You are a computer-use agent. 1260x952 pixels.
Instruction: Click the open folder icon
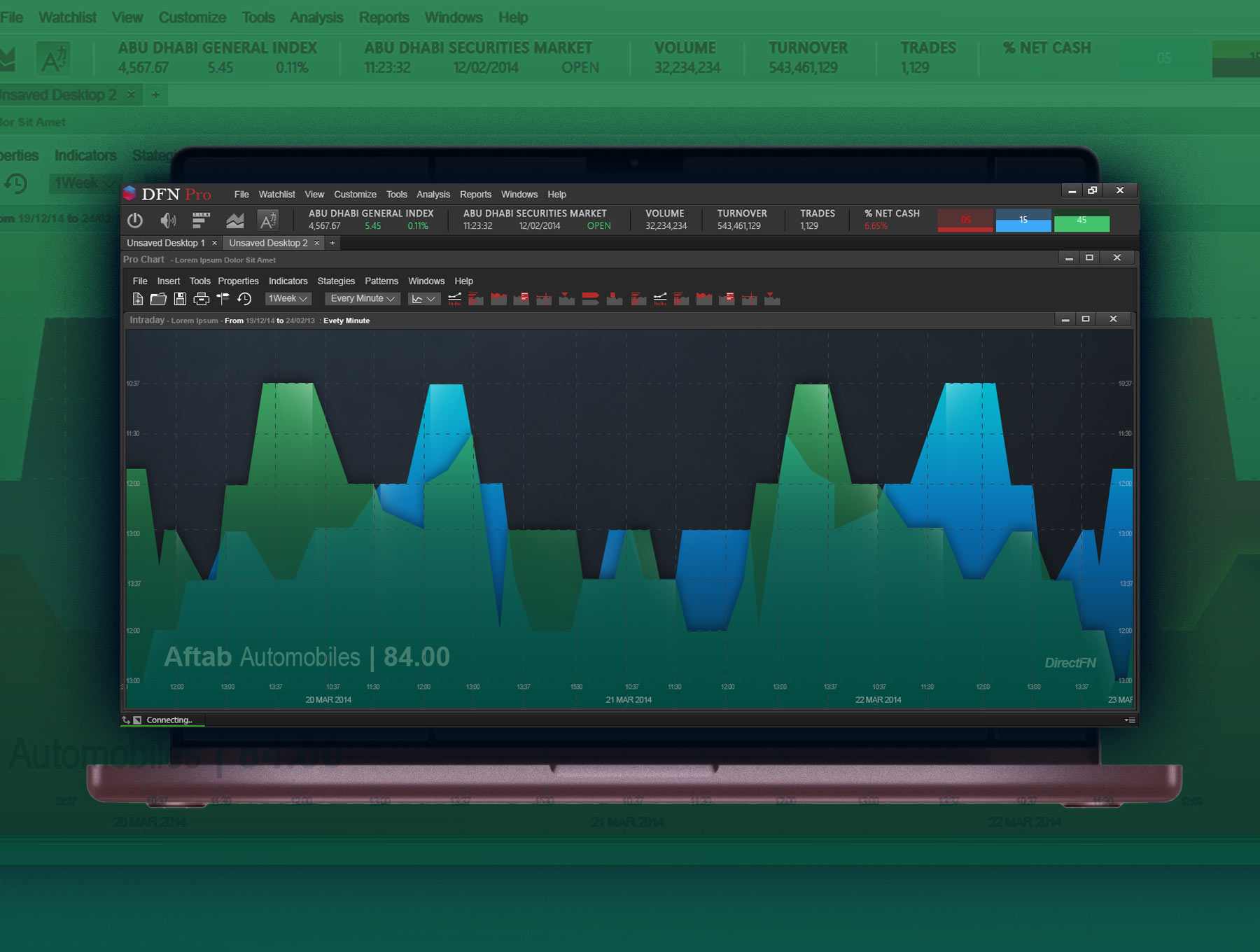(158, 299)
